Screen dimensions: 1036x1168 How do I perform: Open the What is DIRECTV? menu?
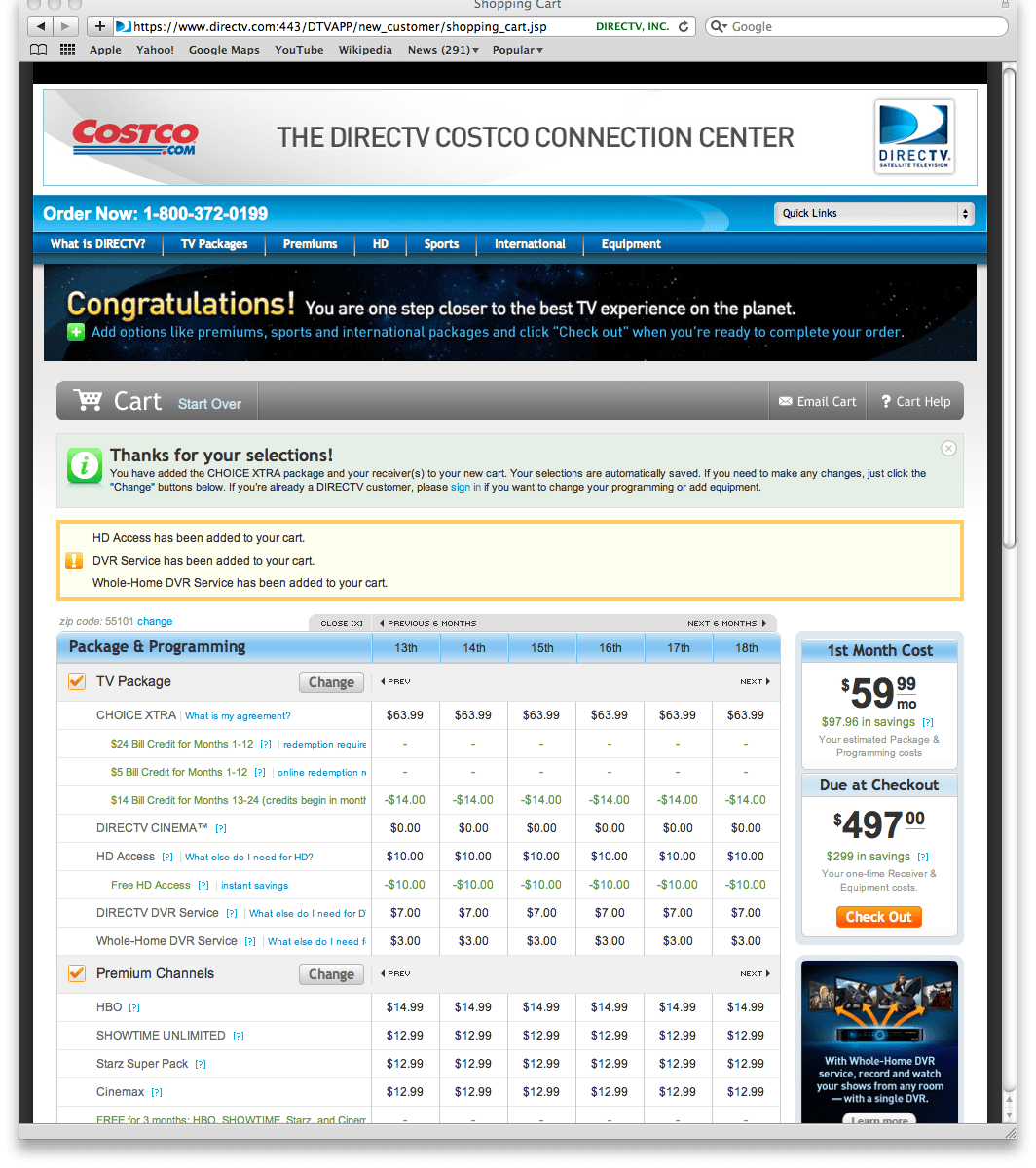pyautogui.click(x=98, y=244)
